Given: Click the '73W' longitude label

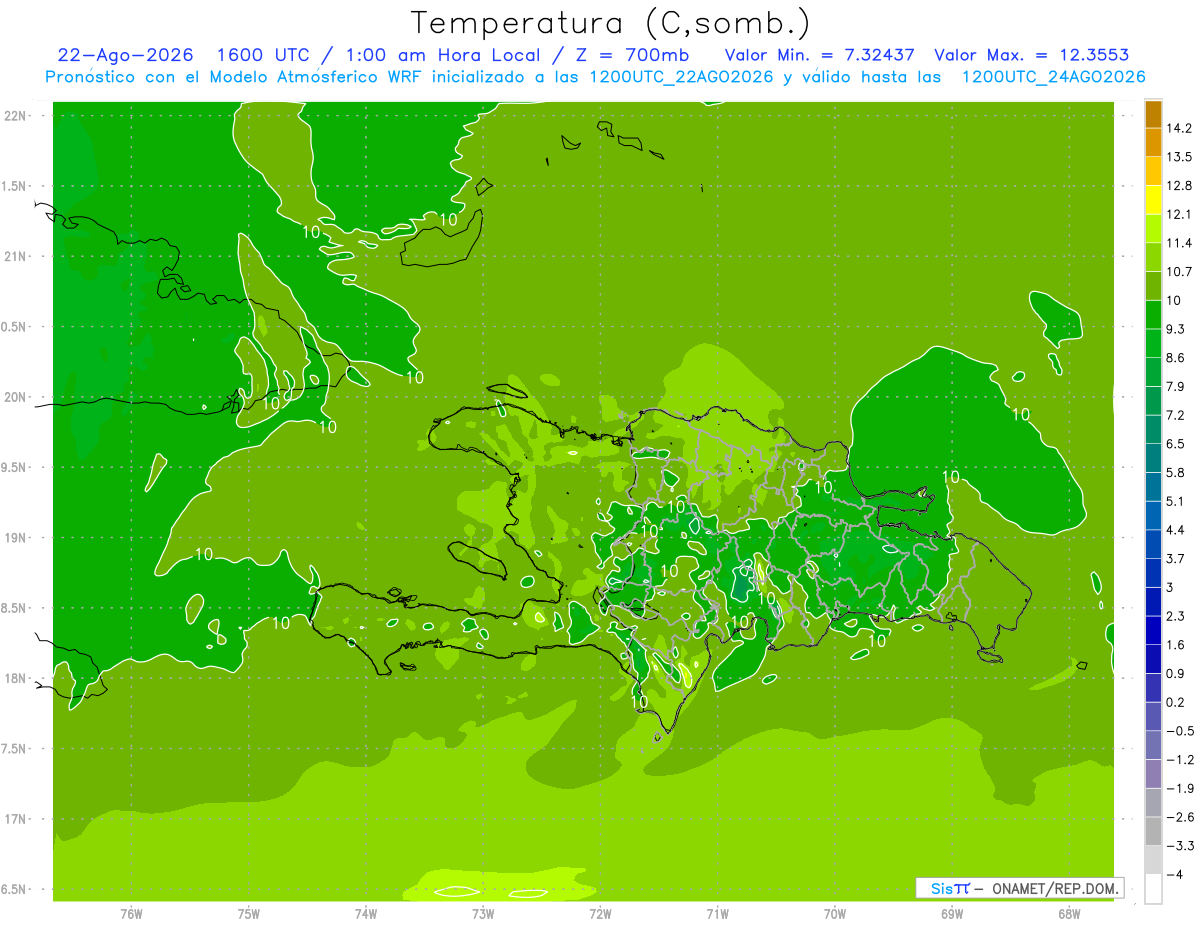Looking at the screenshot, I should tap(483, 913).
